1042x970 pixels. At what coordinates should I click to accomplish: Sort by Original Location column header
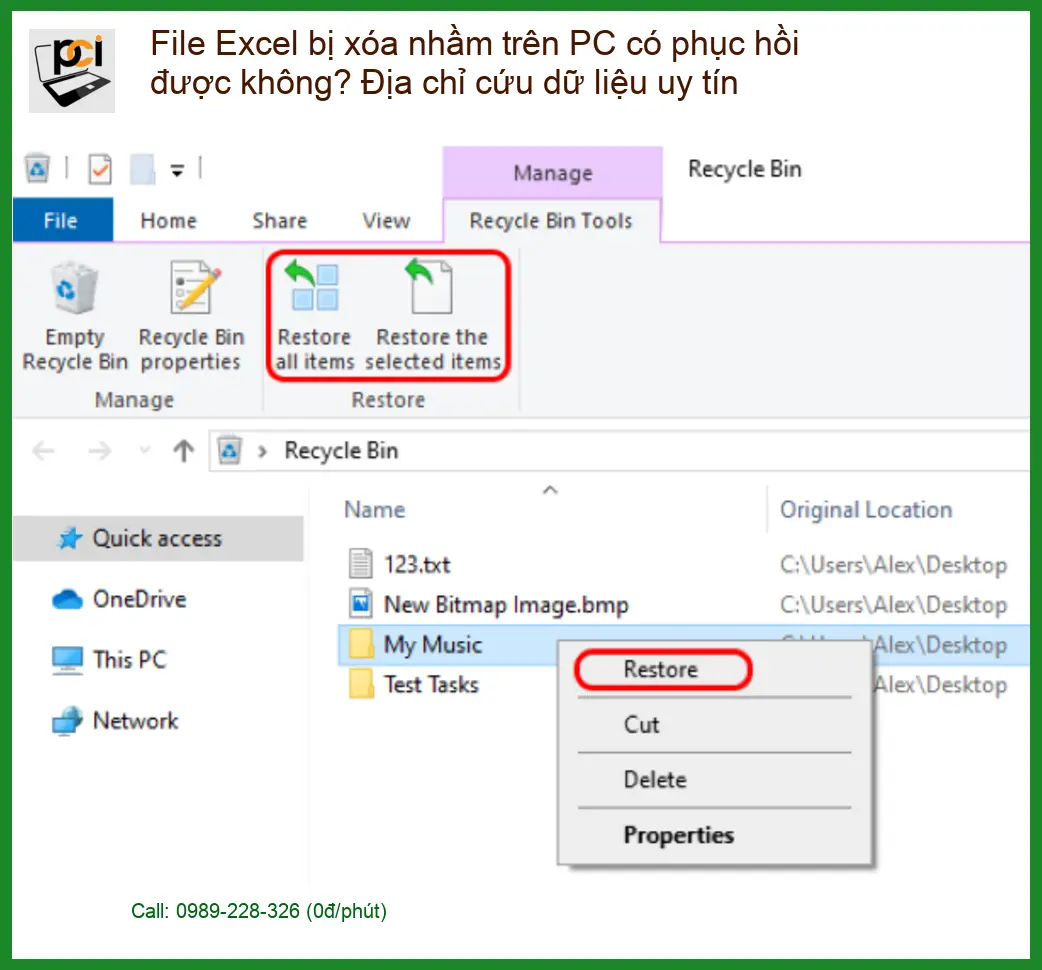(866, 510)
